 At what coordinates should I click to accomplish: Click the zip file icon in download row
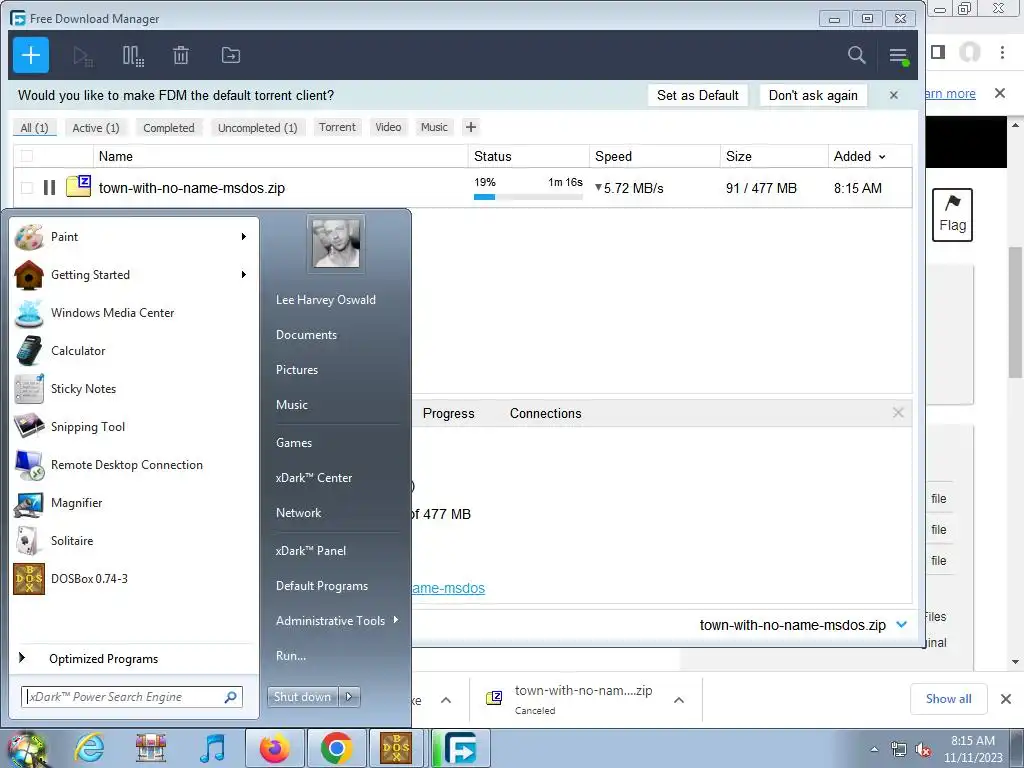[78, 187]
